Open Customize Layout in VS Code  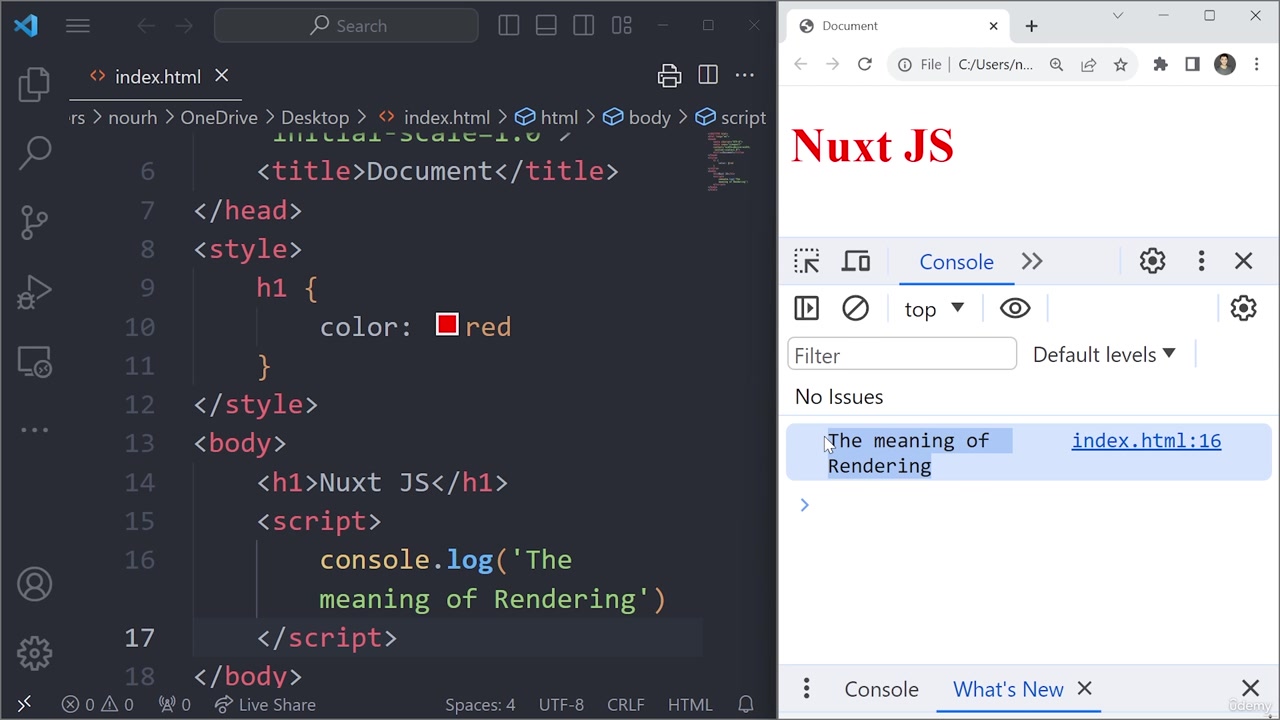pos(622,26)
